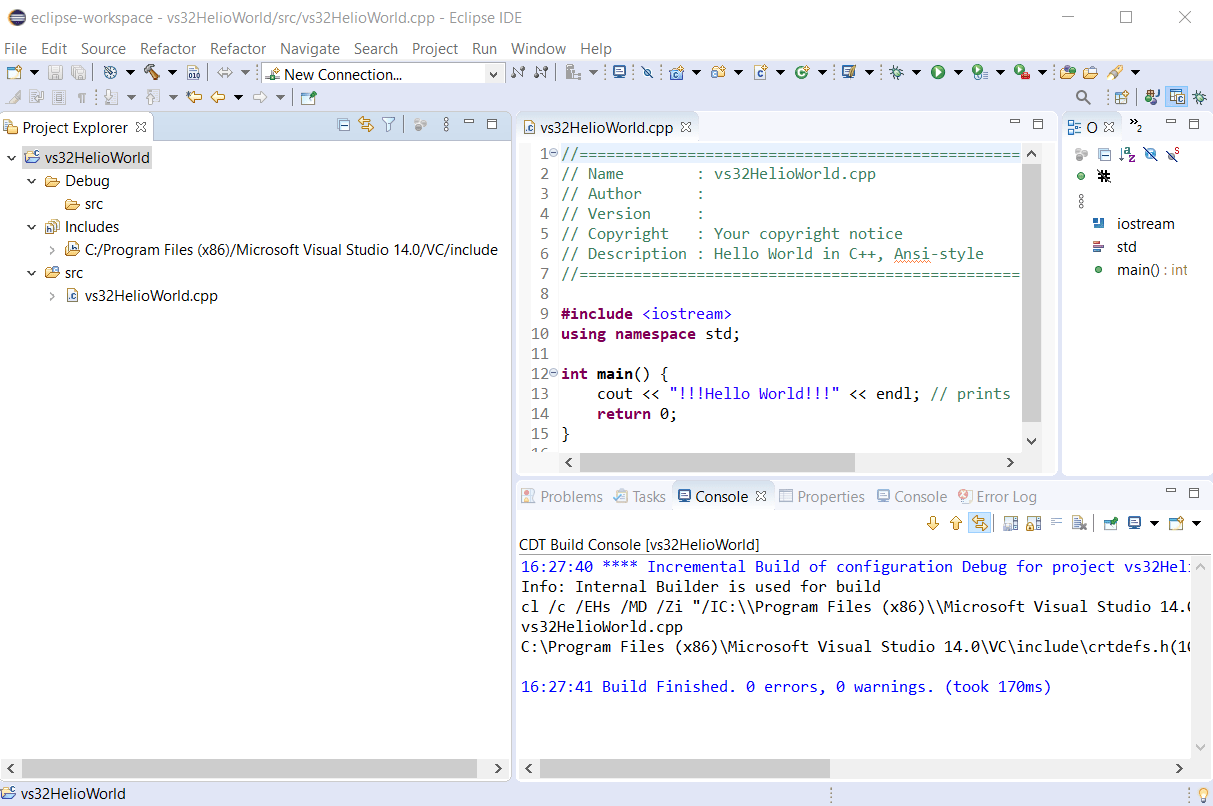Screen dimensions: 1213x806
Task: Click the editor's horizontal scrollbar thumb
Action: pyautogui.click(x=717, y=462)
